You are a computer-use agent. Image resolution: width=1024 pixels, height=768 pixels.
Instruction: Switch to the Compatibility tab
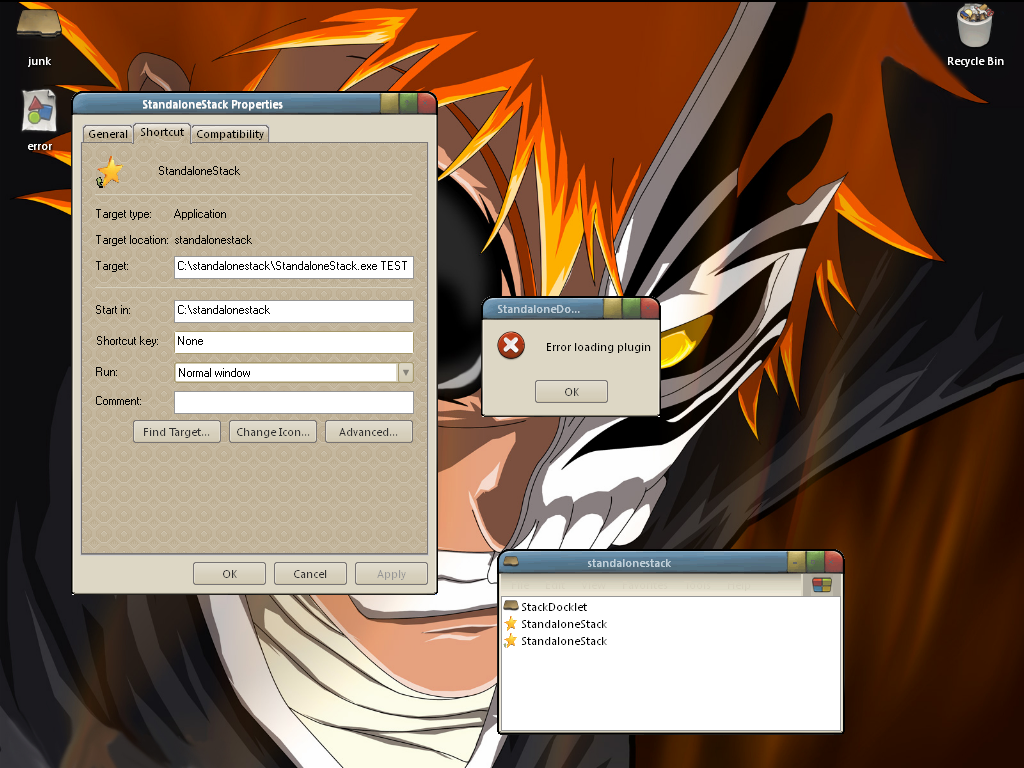[x=230, y=134]
